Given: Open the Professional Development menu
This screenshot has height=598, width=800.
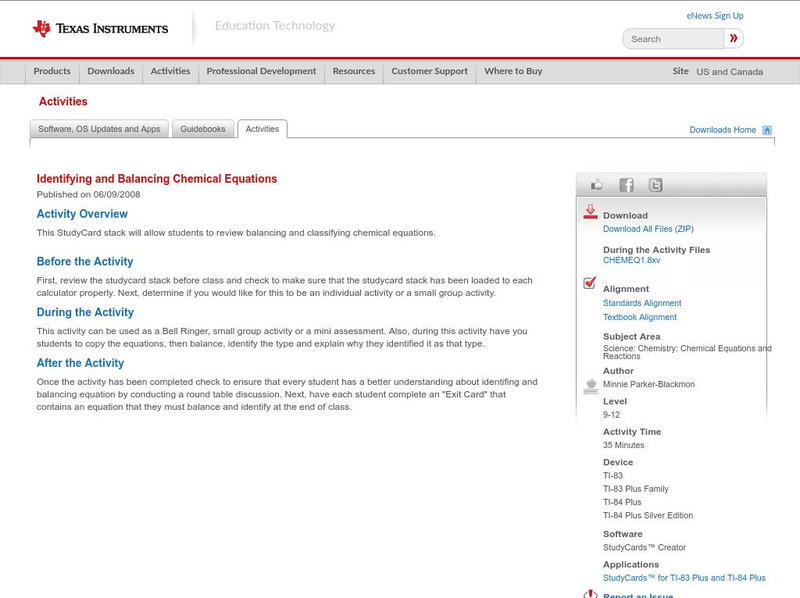Looking at the screenshot, I should (261, 71).
